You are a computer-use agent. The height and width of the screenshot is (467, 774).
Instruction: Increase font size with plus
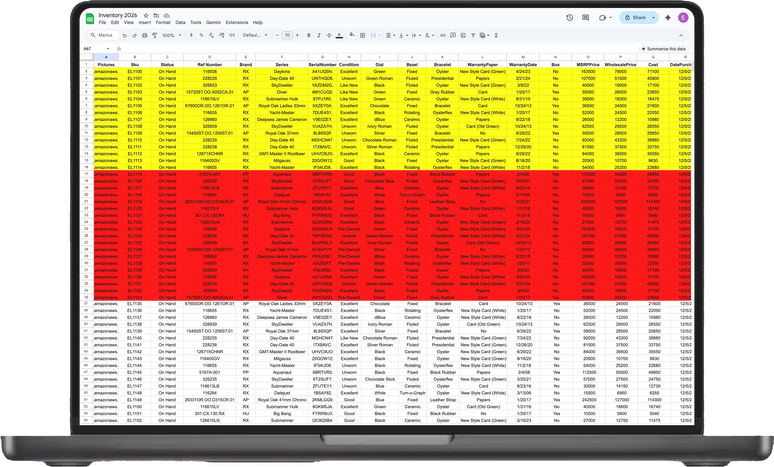[297, 35]
